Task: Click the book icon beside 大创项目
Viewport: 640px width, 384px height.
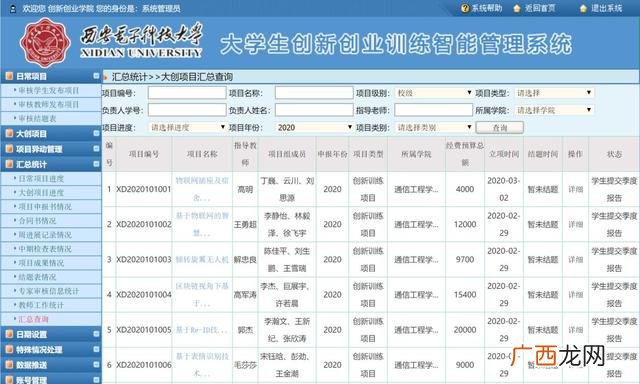Action: click(x=9, y=133)
